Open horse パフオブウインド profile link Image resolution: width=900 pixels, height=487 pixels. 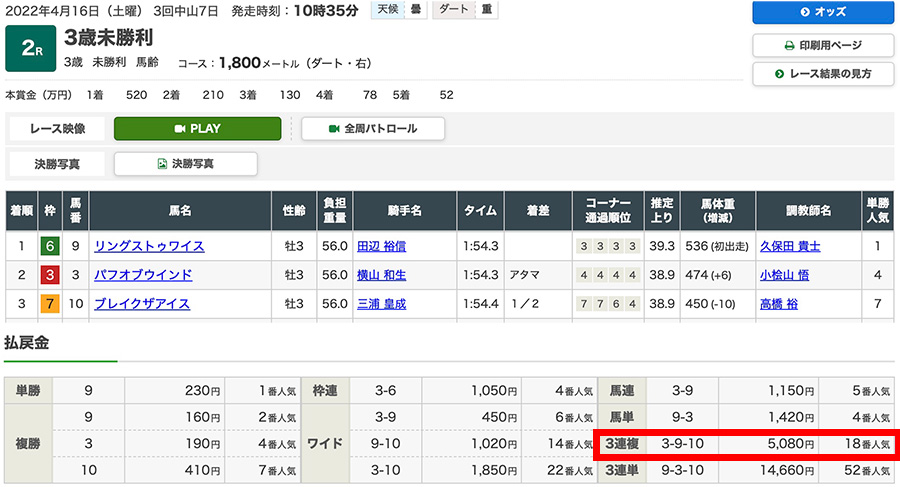click(143, 275)
